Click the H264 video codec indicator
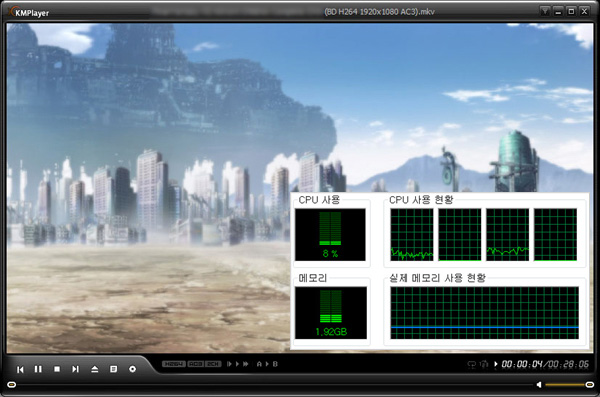This screenshot has height=397, width=600. (174, 364)
